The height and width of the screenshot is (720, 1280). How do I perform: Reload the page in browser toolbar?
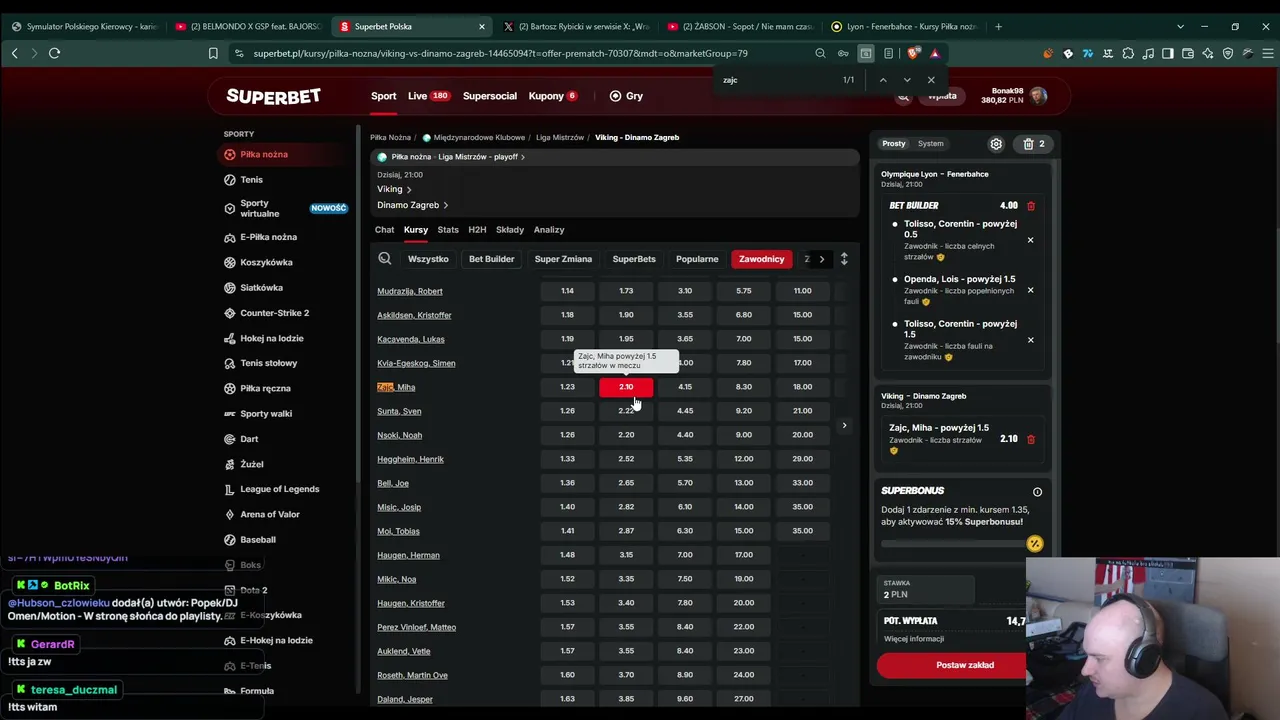click(x=55, y=53)
